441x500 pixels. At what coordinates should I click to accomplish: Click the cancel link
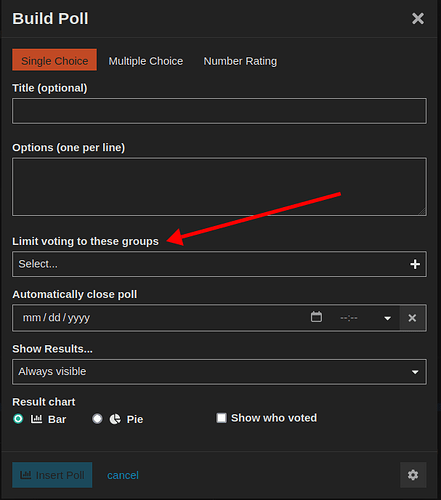click(x=123, y=475)
